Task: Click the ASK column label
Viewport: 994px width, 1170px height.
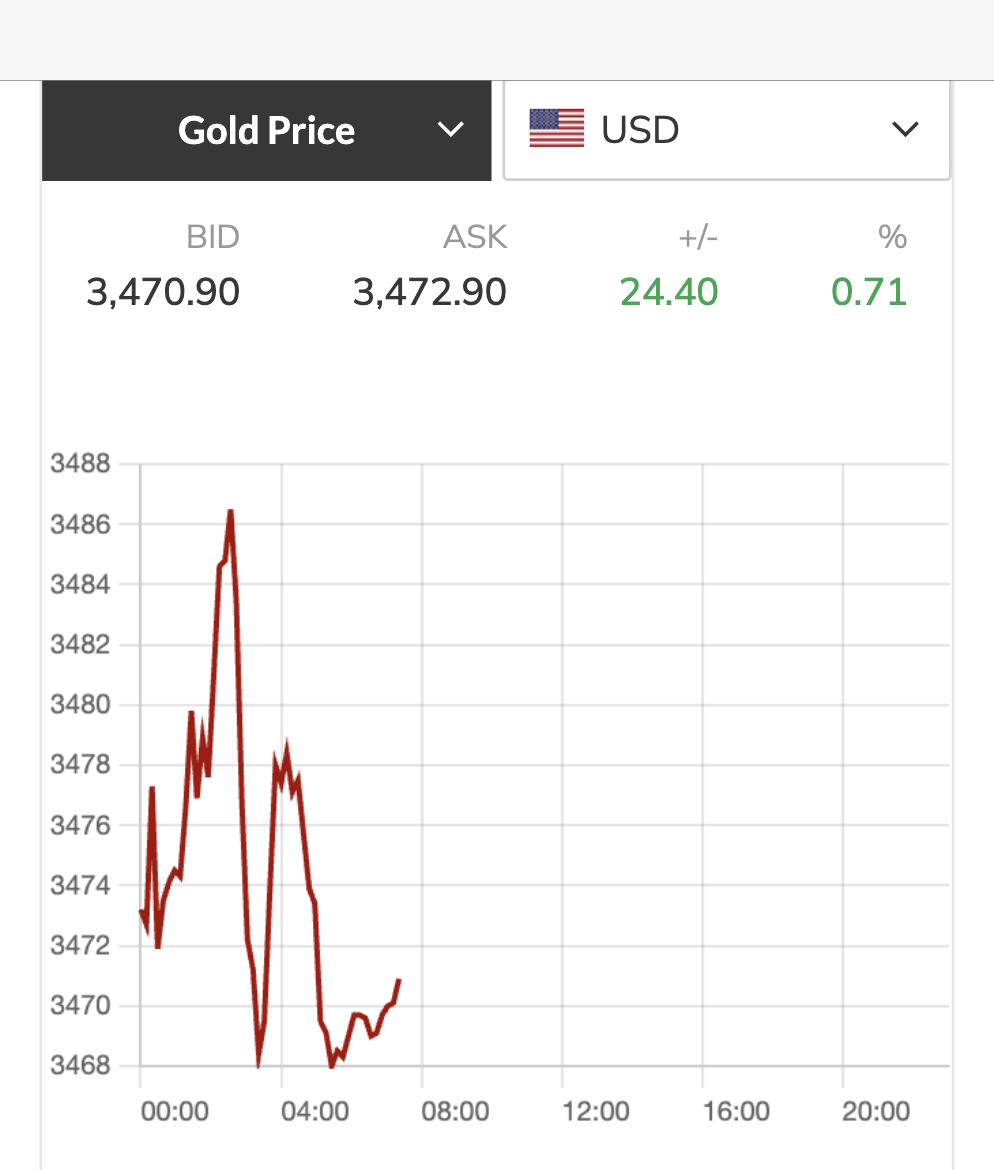Action: [475, 237]
